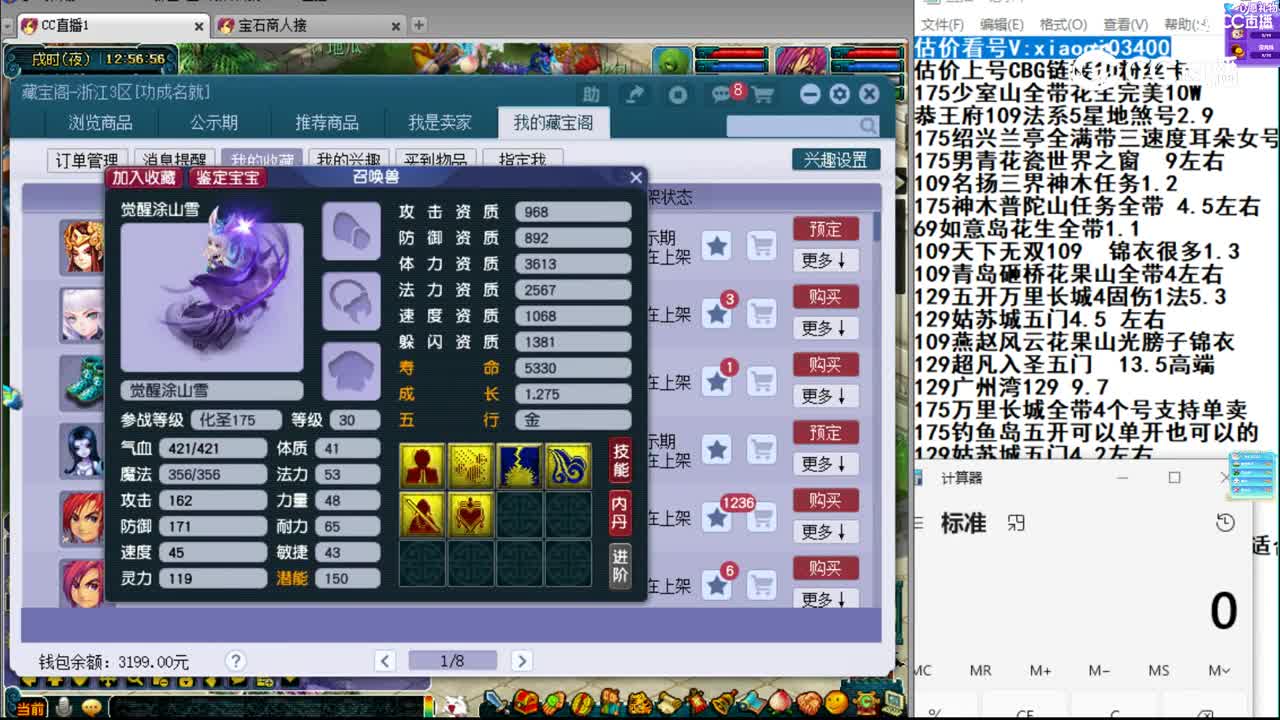This screenshot has width=1280, height=720.
Task: Click the search magnifier icon
Action: point(867,126)
